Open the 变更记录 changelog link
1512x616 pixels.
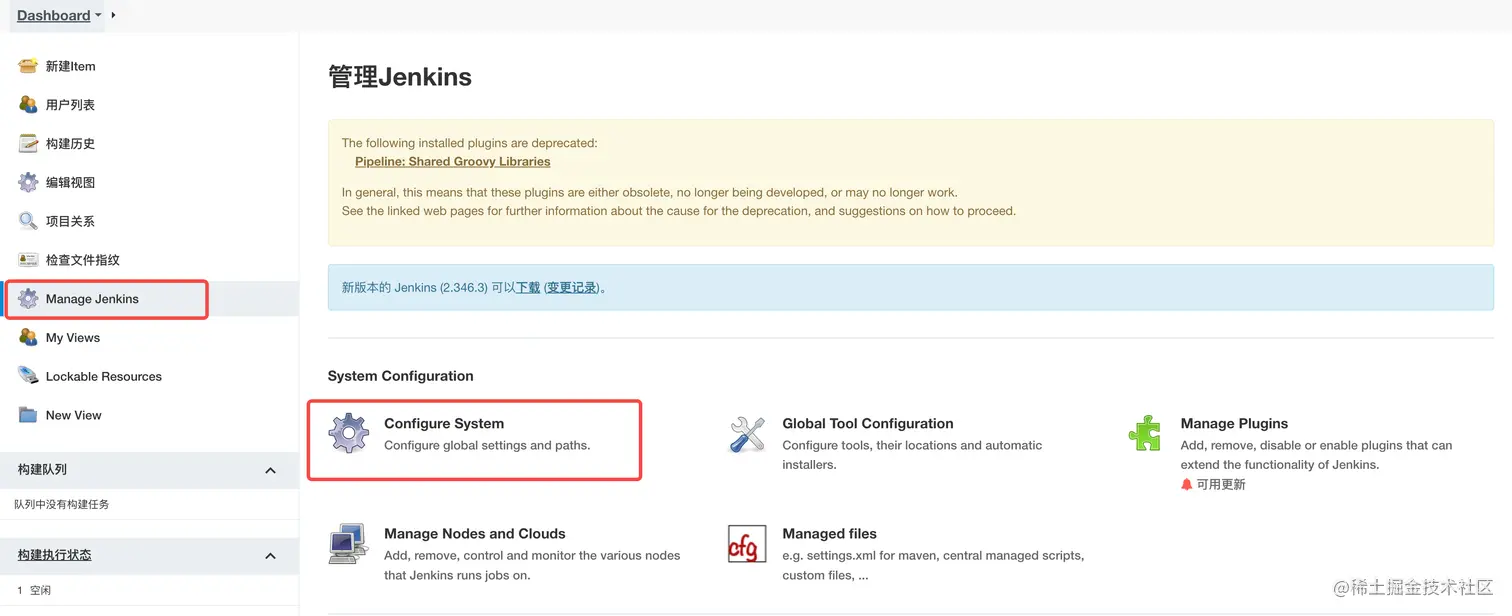pos(571,287)
